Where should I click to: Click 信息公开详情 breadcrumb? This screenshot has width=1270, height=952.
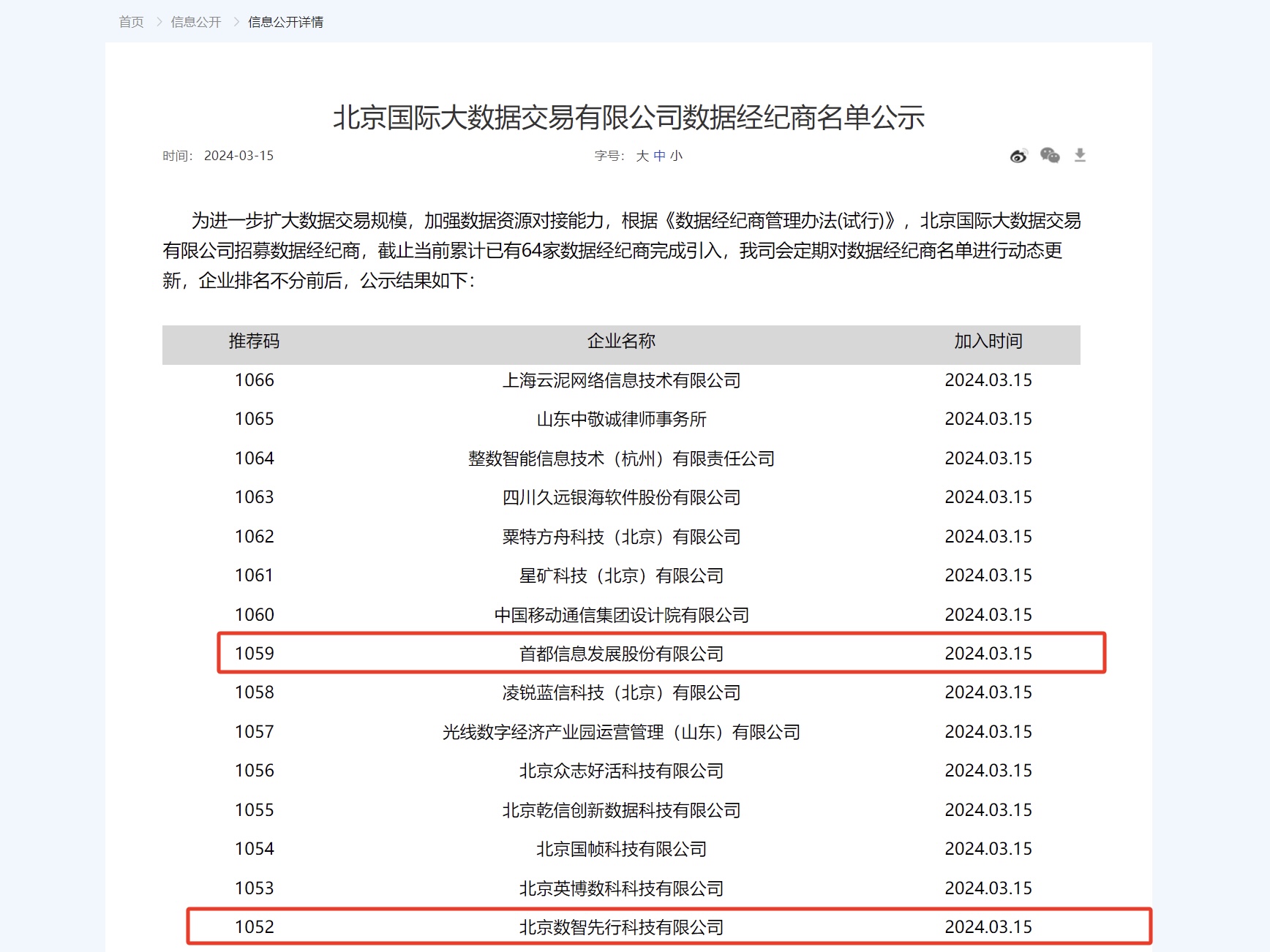point(285,22)
